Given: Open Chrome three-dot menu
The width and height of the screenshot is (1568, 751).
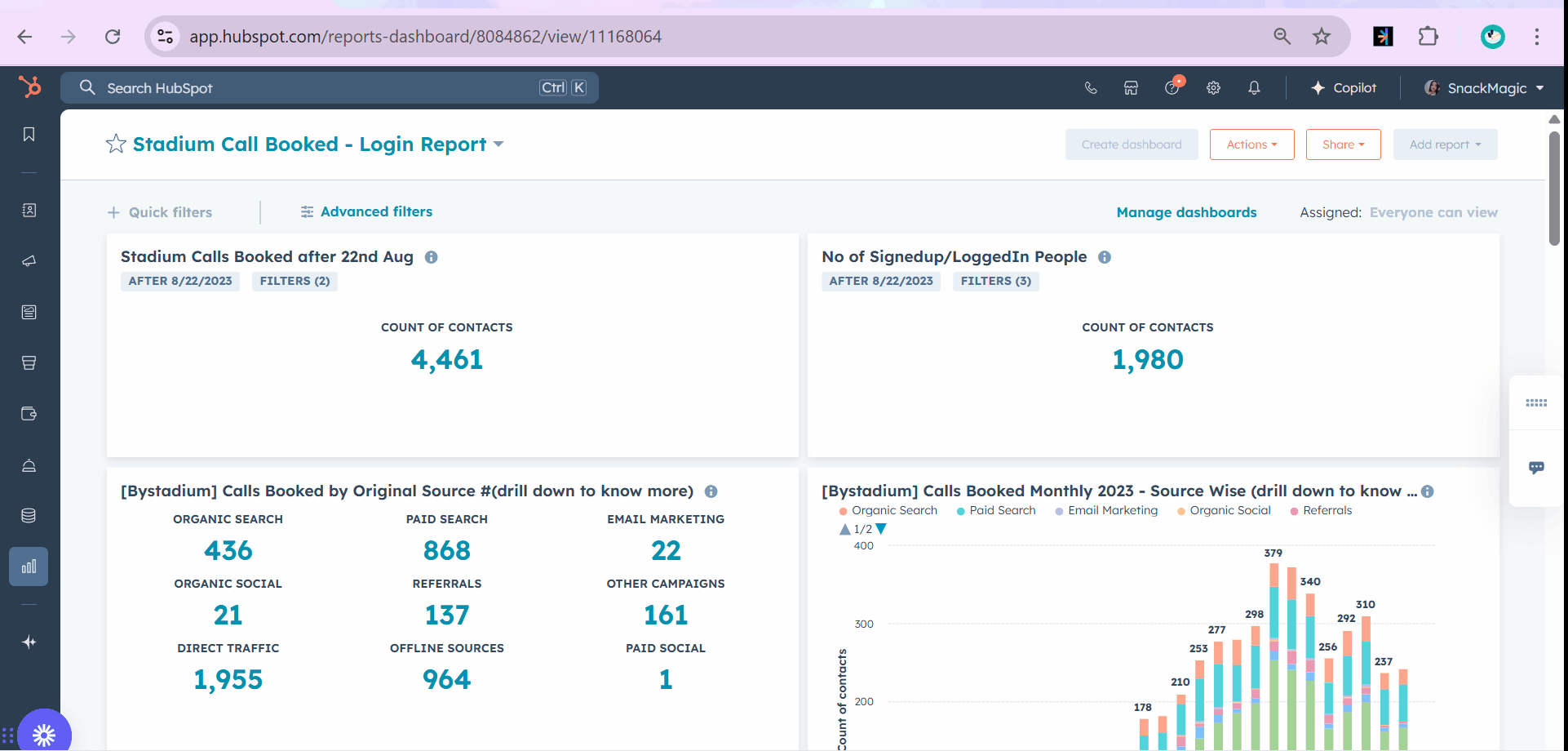Looking at the screenshot, I should click(1537, 36).
